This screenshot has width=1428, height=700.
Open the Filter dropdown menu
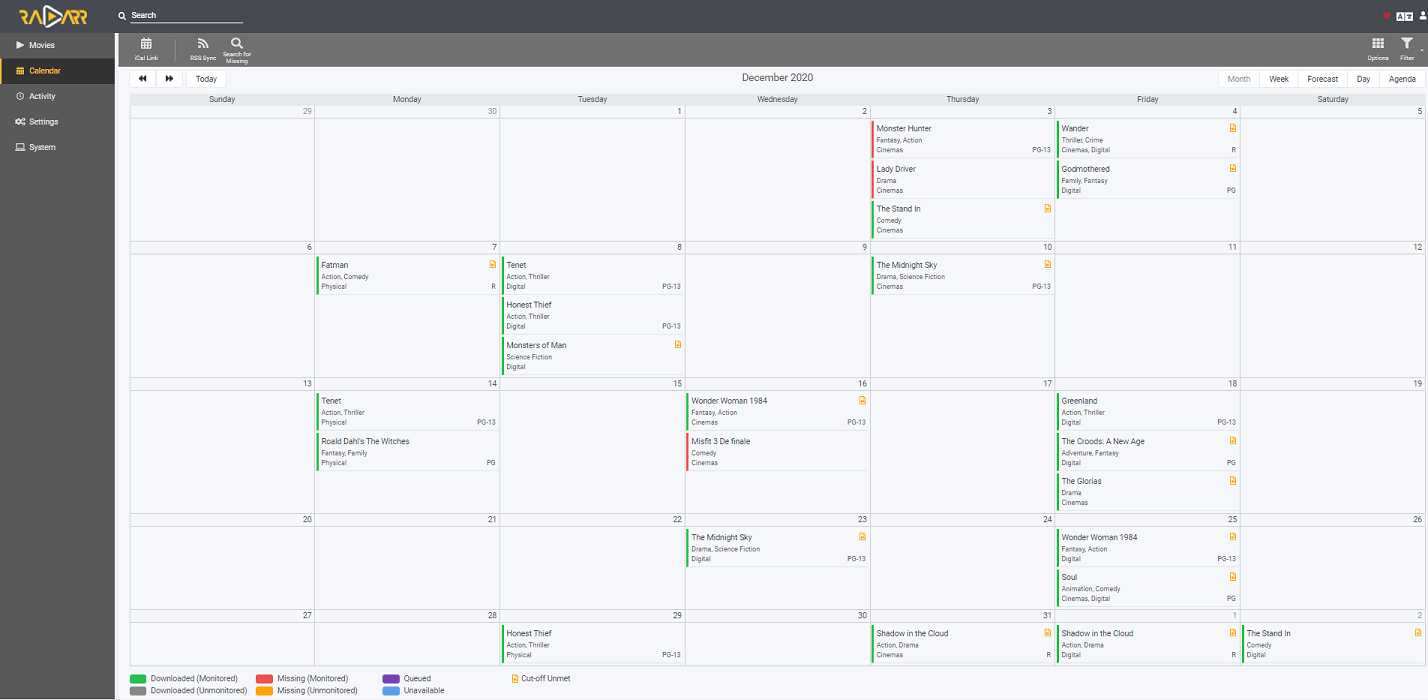[x=1407, y=48]
